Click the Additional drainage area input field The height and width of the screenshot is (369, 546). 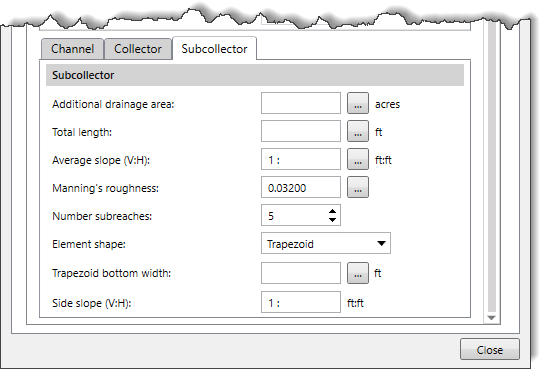point(301,103)
